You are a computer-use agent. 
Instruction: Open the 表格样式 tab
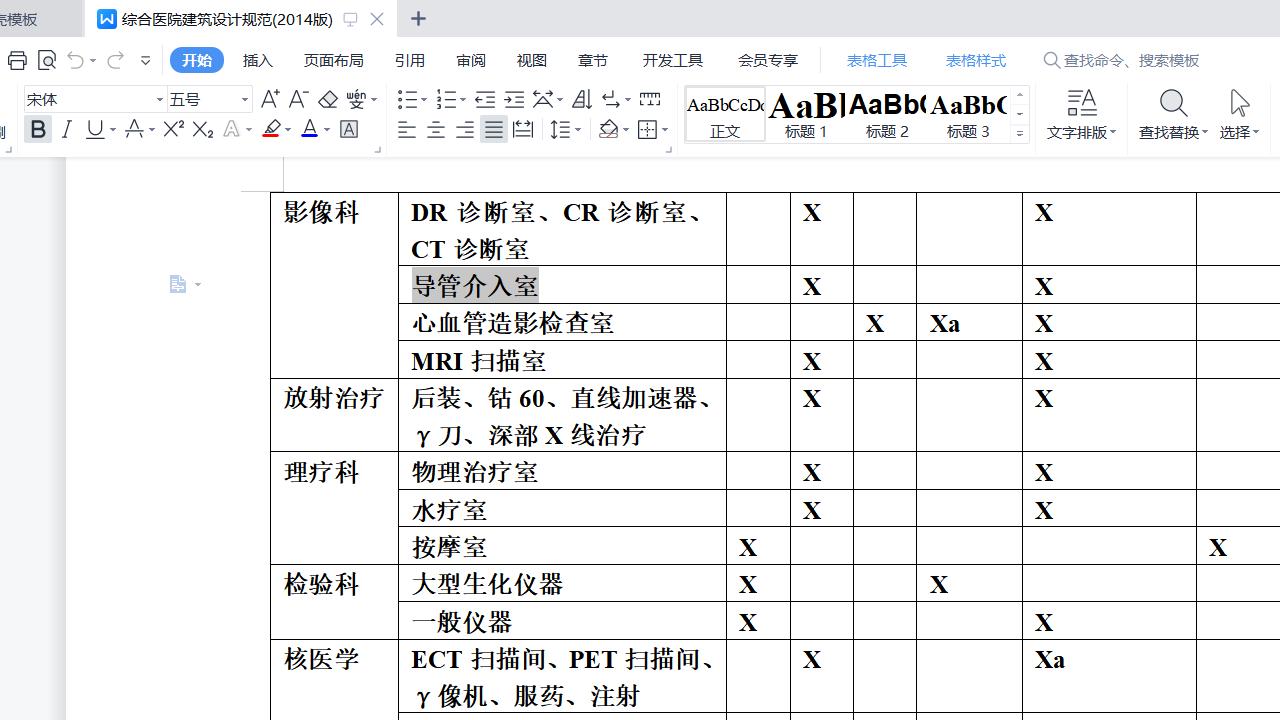(976, 61)
